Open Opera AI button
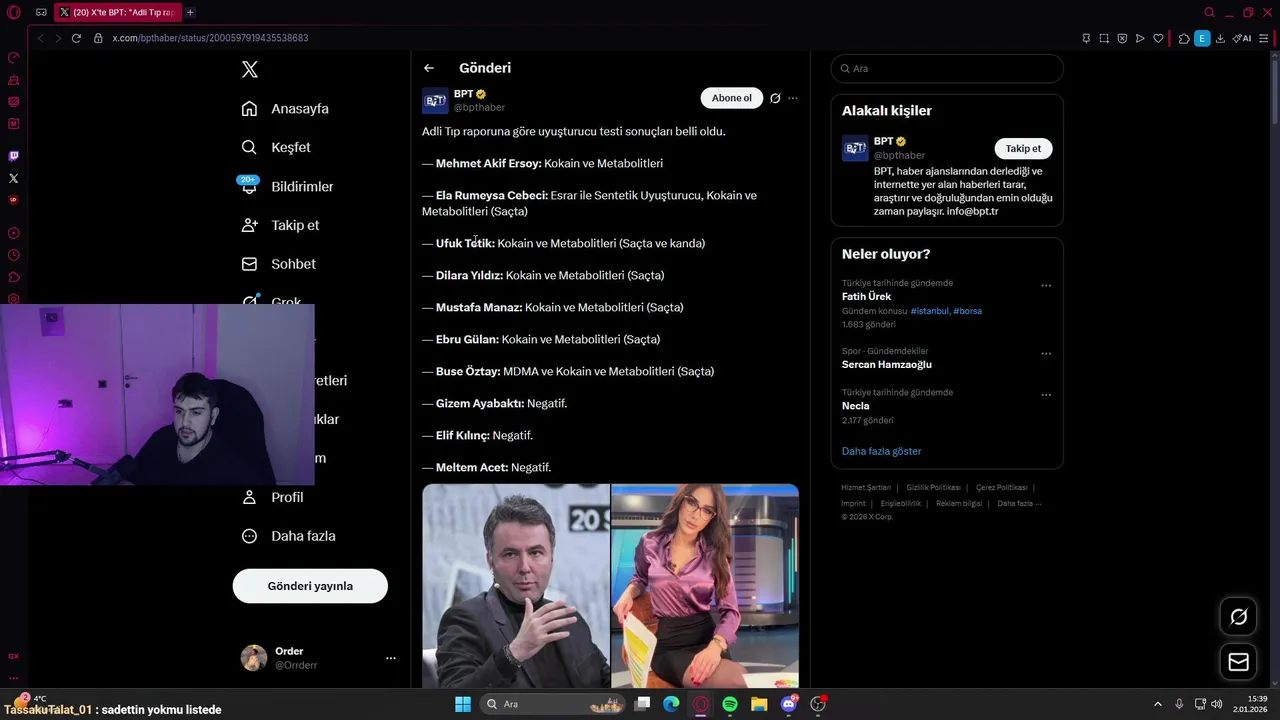1280x720 pixels. tap(1242, 38)
